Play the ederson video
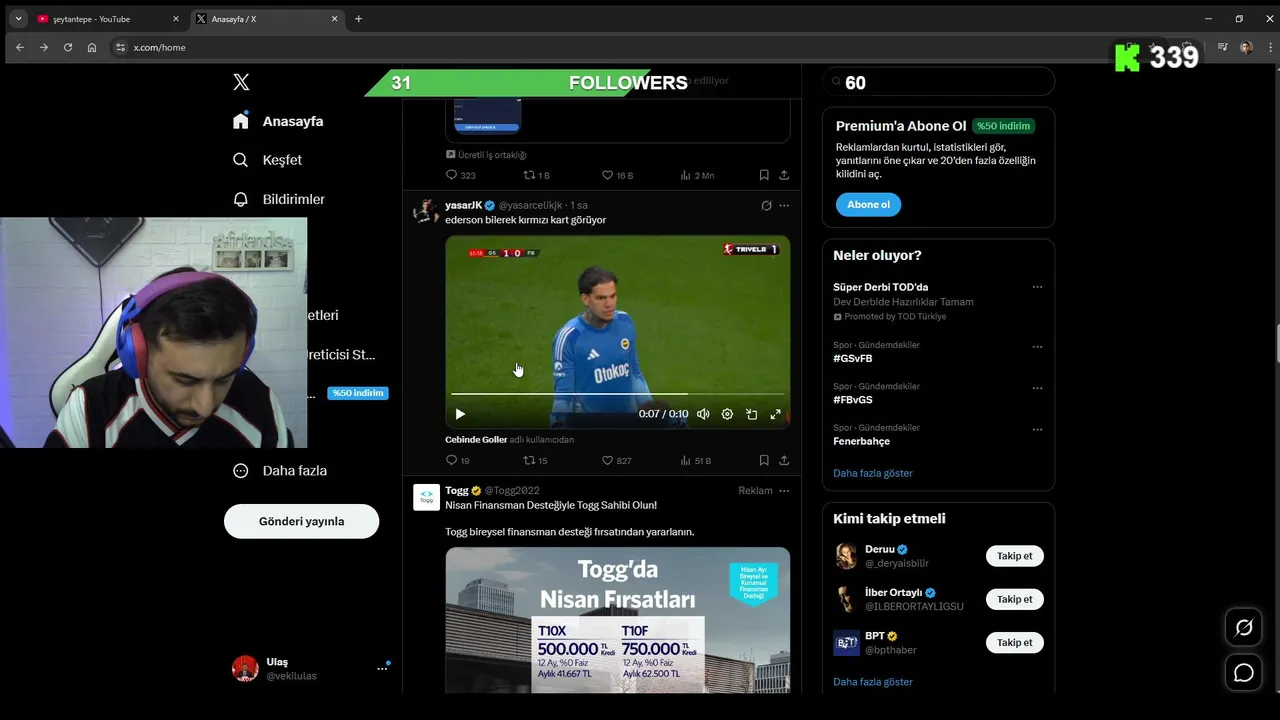The image size is (1280, 720). tap(460, 414)
